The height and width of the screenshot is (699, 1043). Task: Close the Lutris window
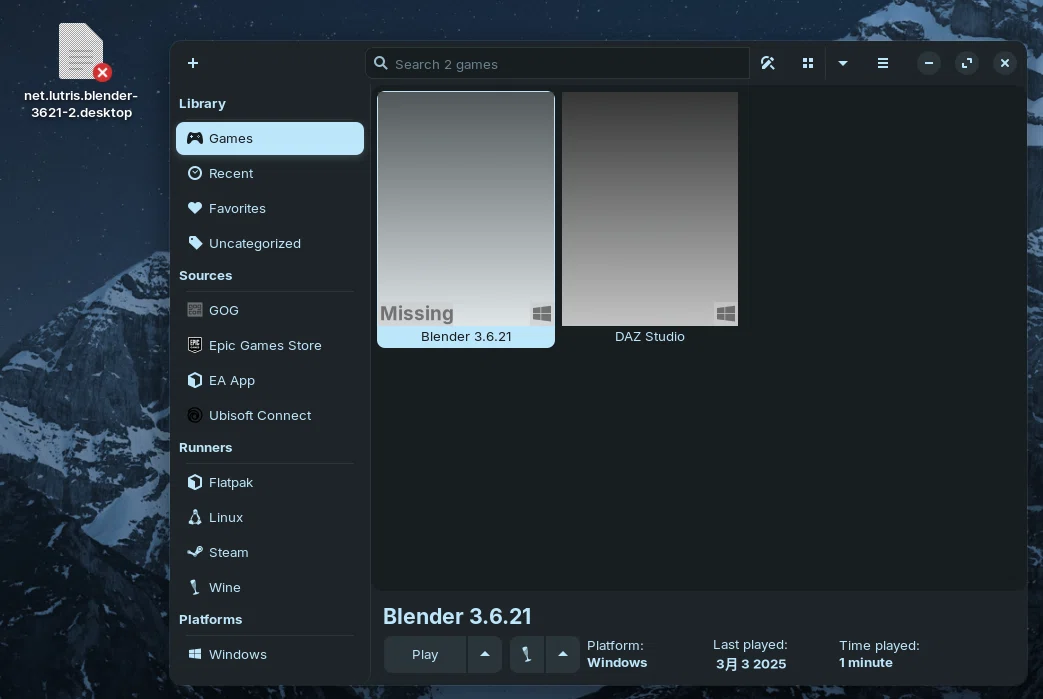(x=1004, y=63)
